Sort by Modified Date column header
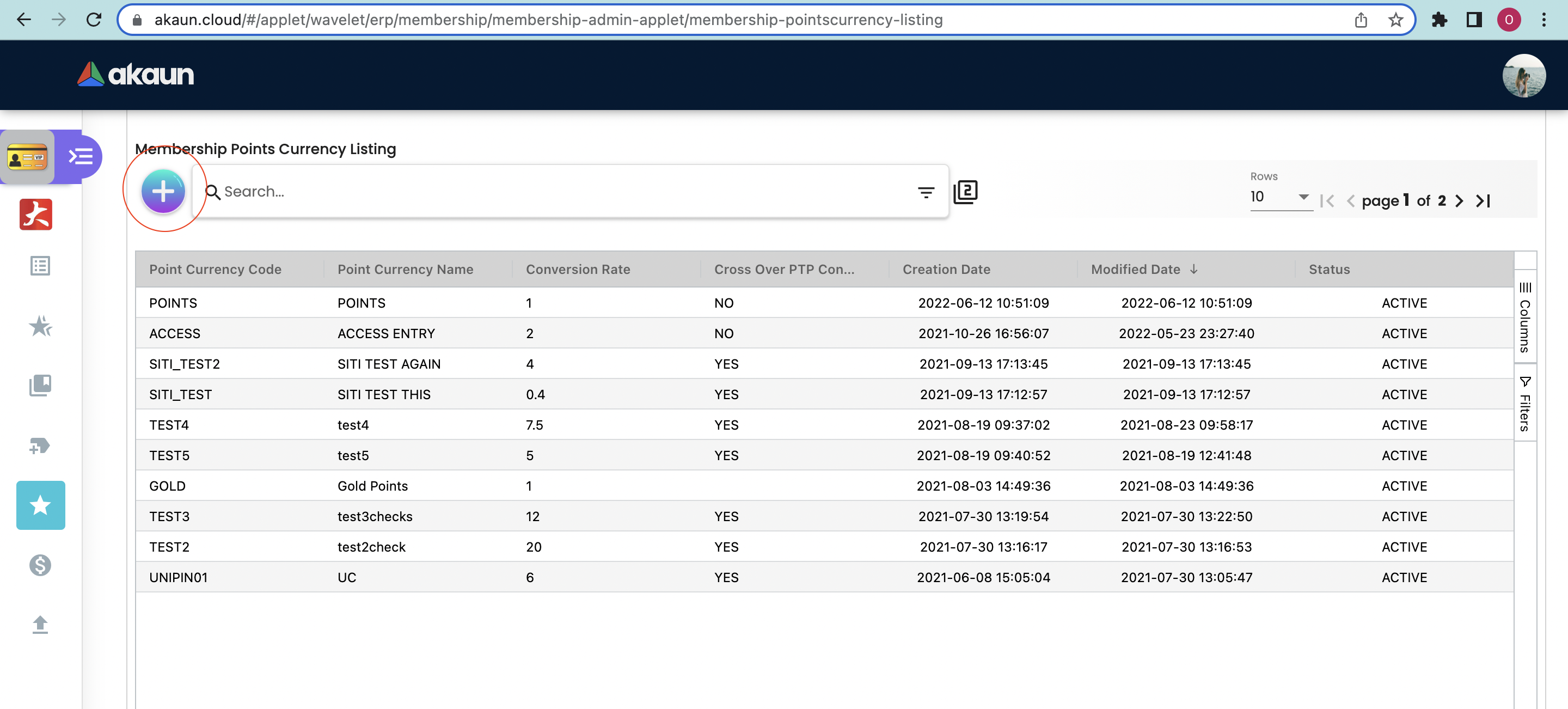Viewport: 1568px width, 709px height. [x=1136, y=269]
